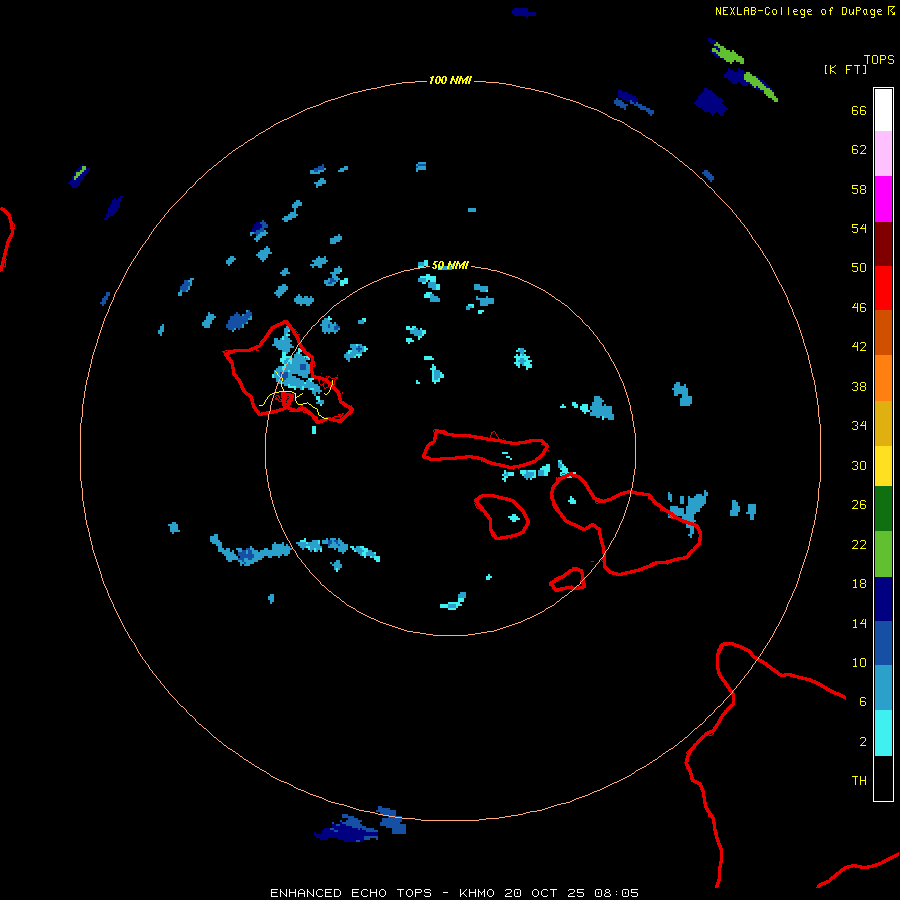Click the legend value "26"
Viewport: 900px width, 900px height.
pos(859,505)
